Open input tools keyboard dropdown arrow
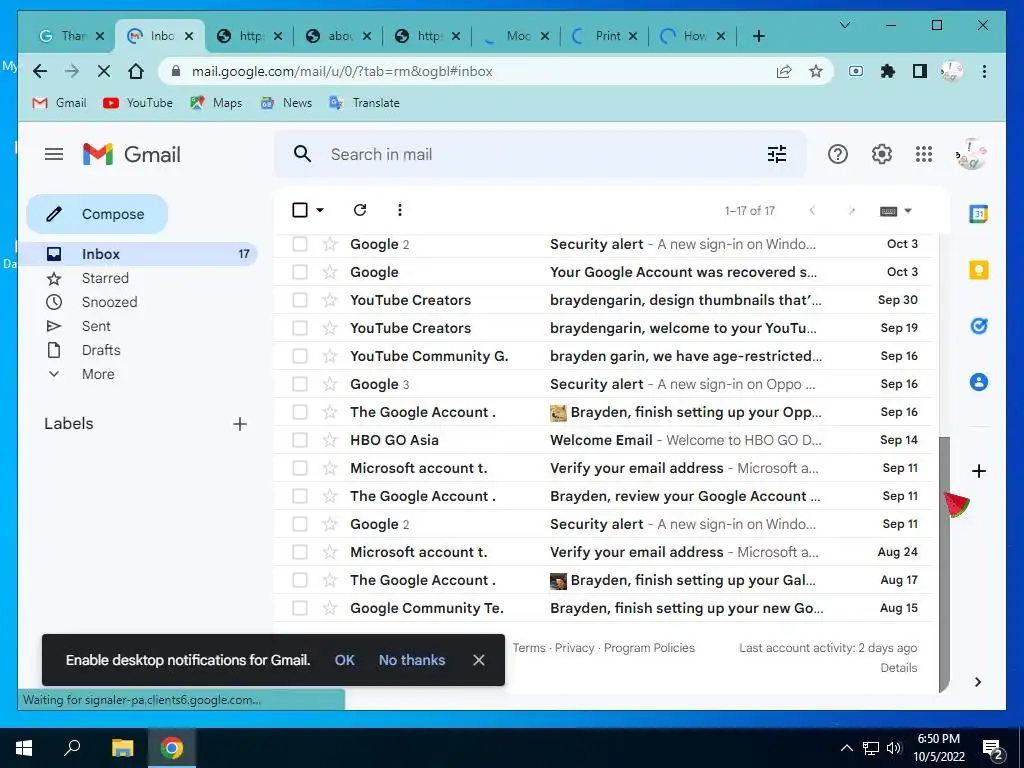This screenshot has height=768, width=1024. point(908,210)
